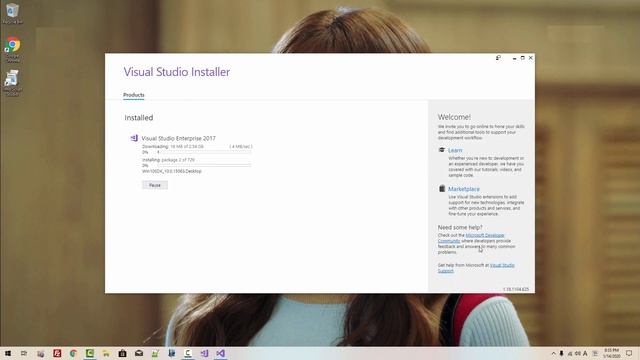Click the Welcome! heading
This screenshot has width=640, height=360.
coord(454,117)
